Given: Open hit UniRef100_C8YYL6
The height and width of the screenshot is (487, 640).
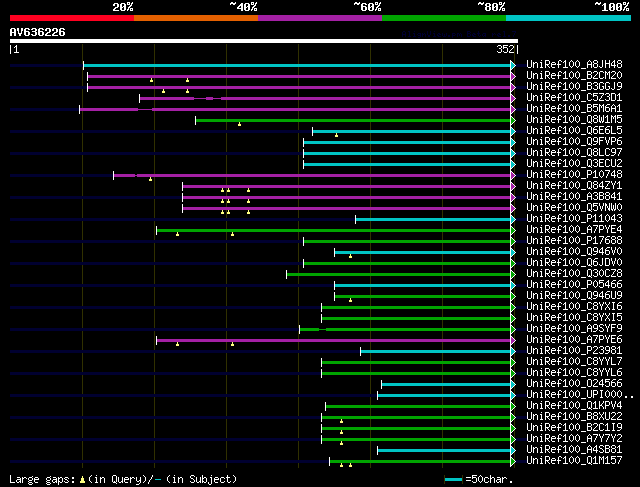Looking at the screenshot, I should (x=574, y=373).
